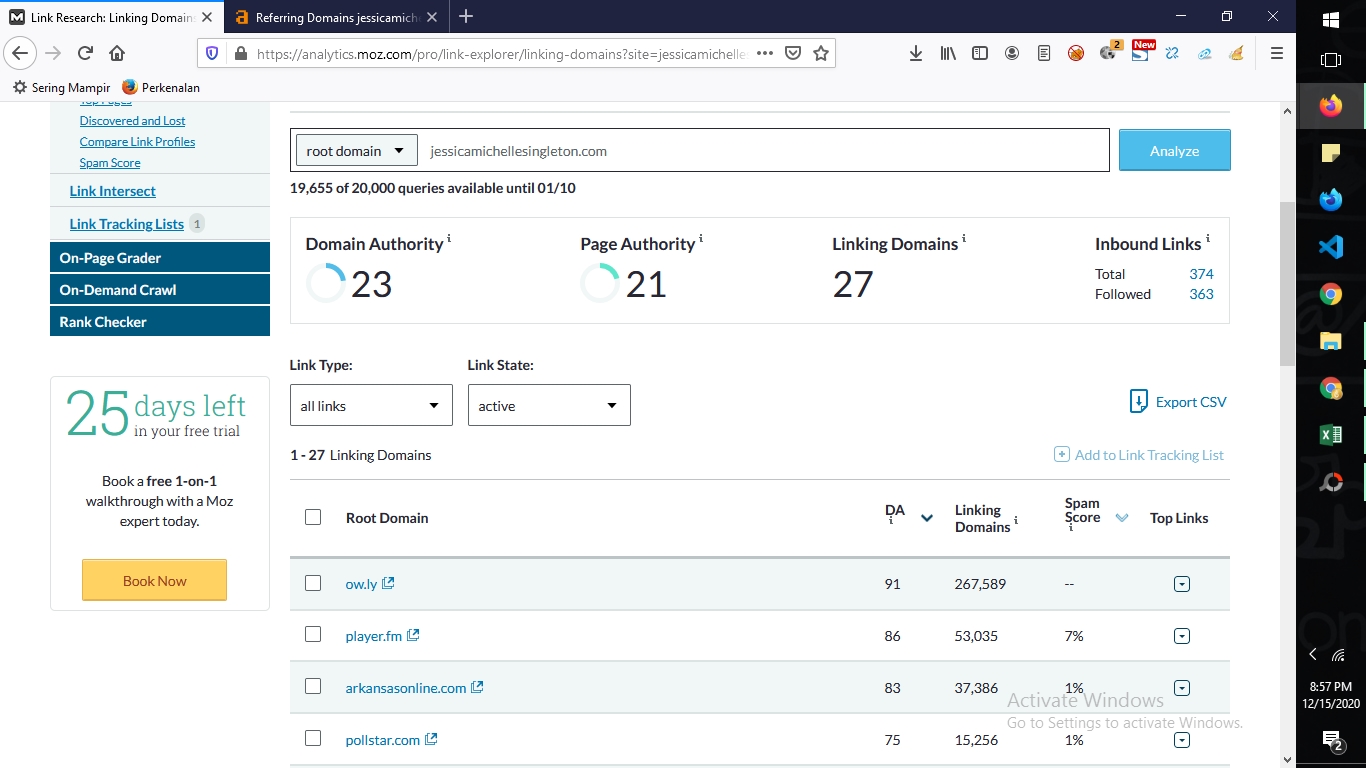Open the external link icon beside player.fm
This screenshot has width=1366, height=768.
point(413,635)
